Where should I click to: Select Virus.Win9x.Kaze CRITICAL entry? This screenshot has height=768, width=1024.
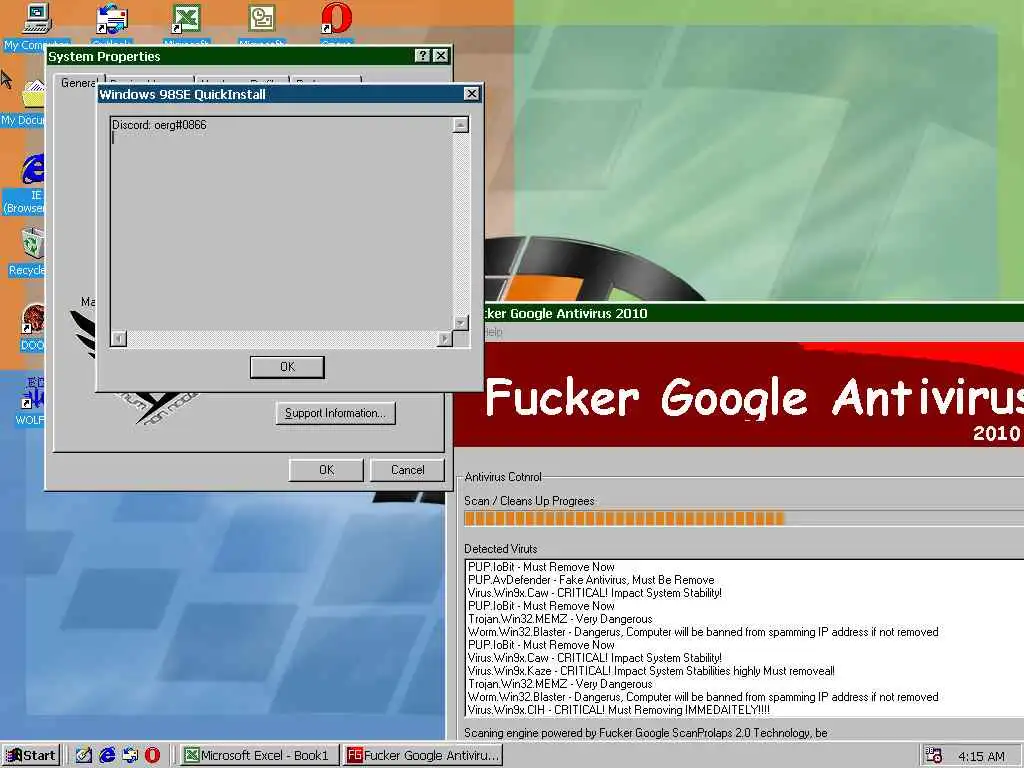pos(651,671)
